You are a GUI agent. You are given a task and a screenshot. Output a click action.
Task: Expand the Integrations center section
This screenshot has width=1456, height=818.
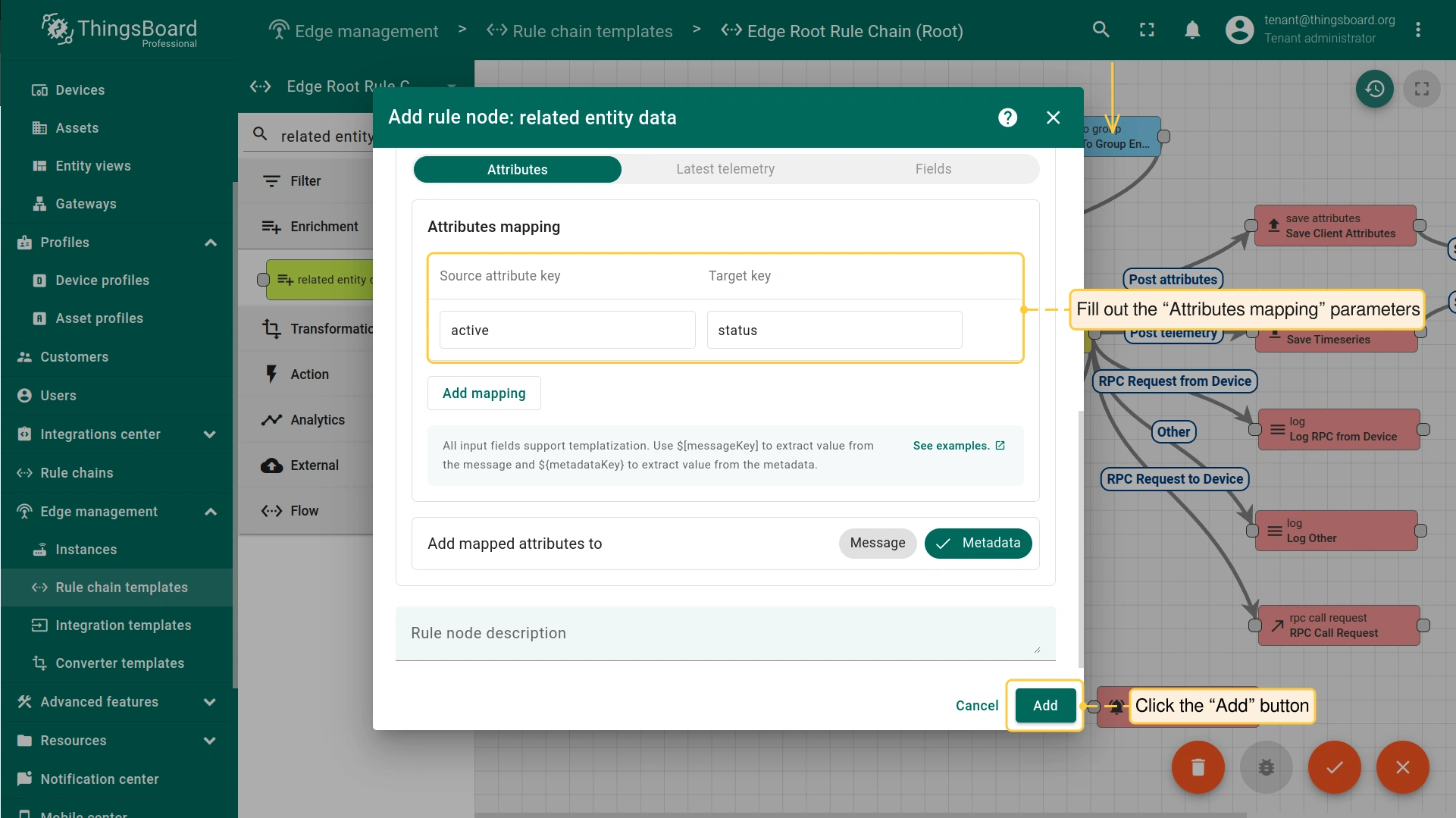[210, 434]
